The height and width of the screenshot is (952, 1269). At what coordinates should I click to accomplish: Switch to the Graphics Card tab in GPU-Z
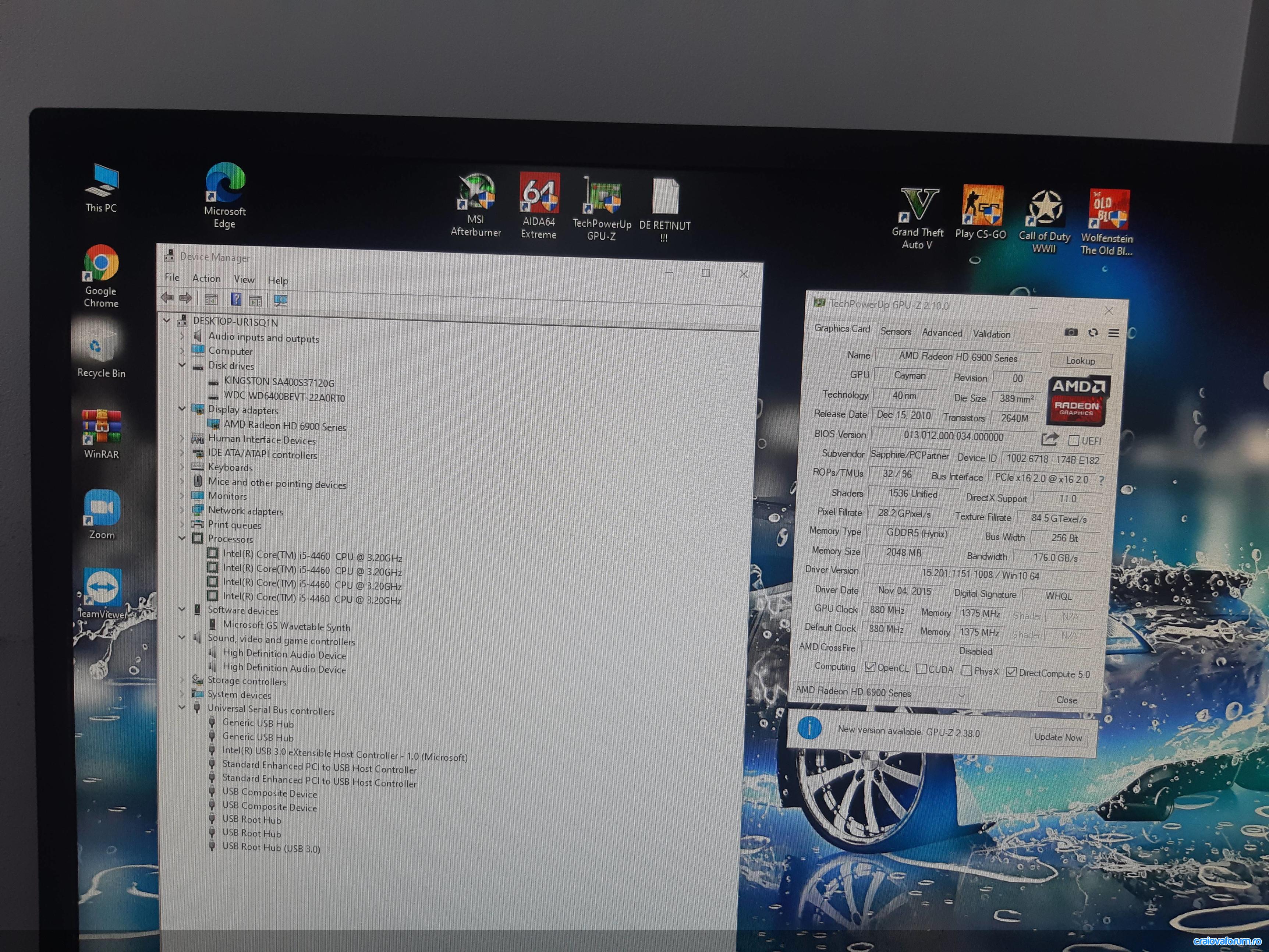[x=841, y=328]
